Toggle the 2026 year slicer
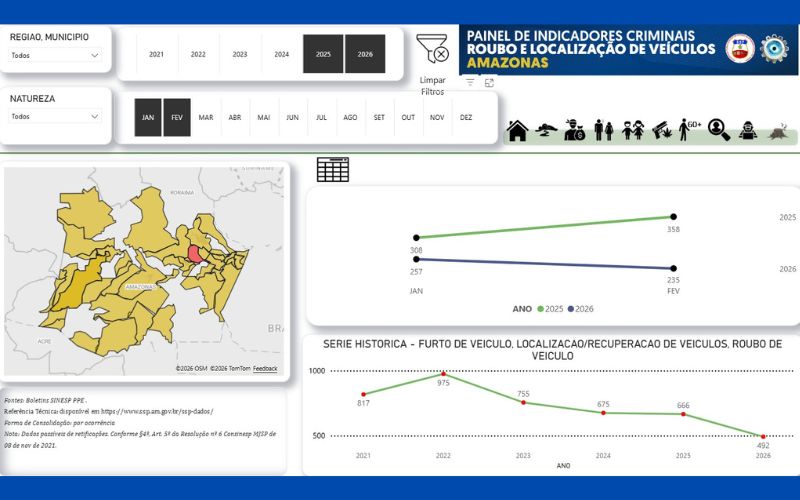 [x=365, y=54]
